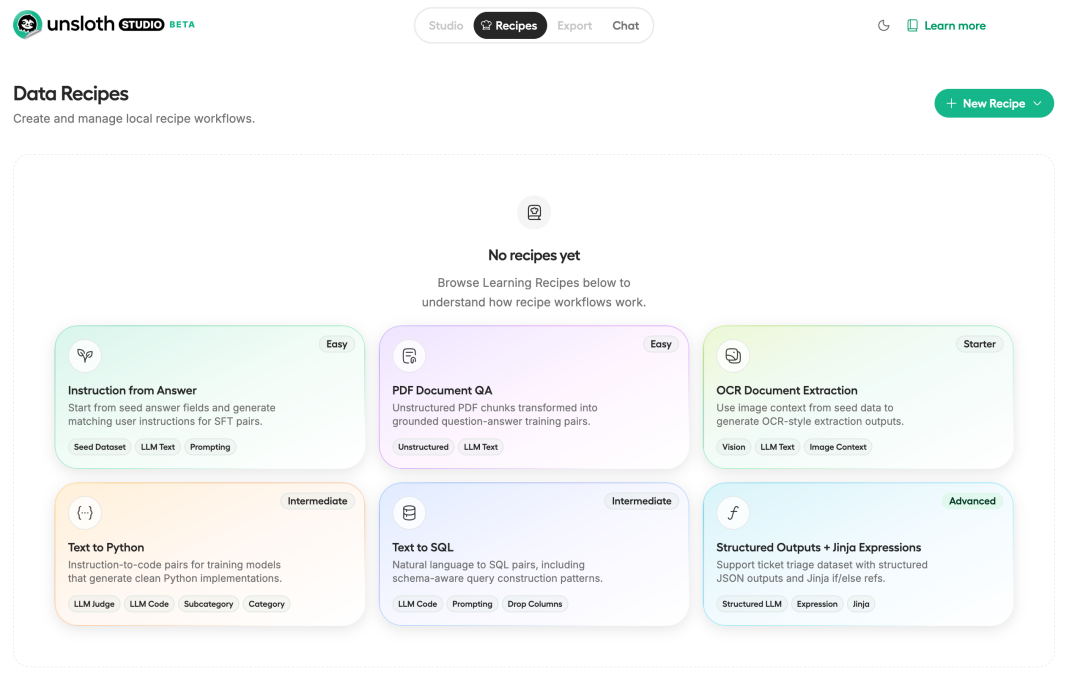Click the PDF Document QA document icon
This screenshot has width=1080, height=683.
pyautogui.click(x=409, y=355)
